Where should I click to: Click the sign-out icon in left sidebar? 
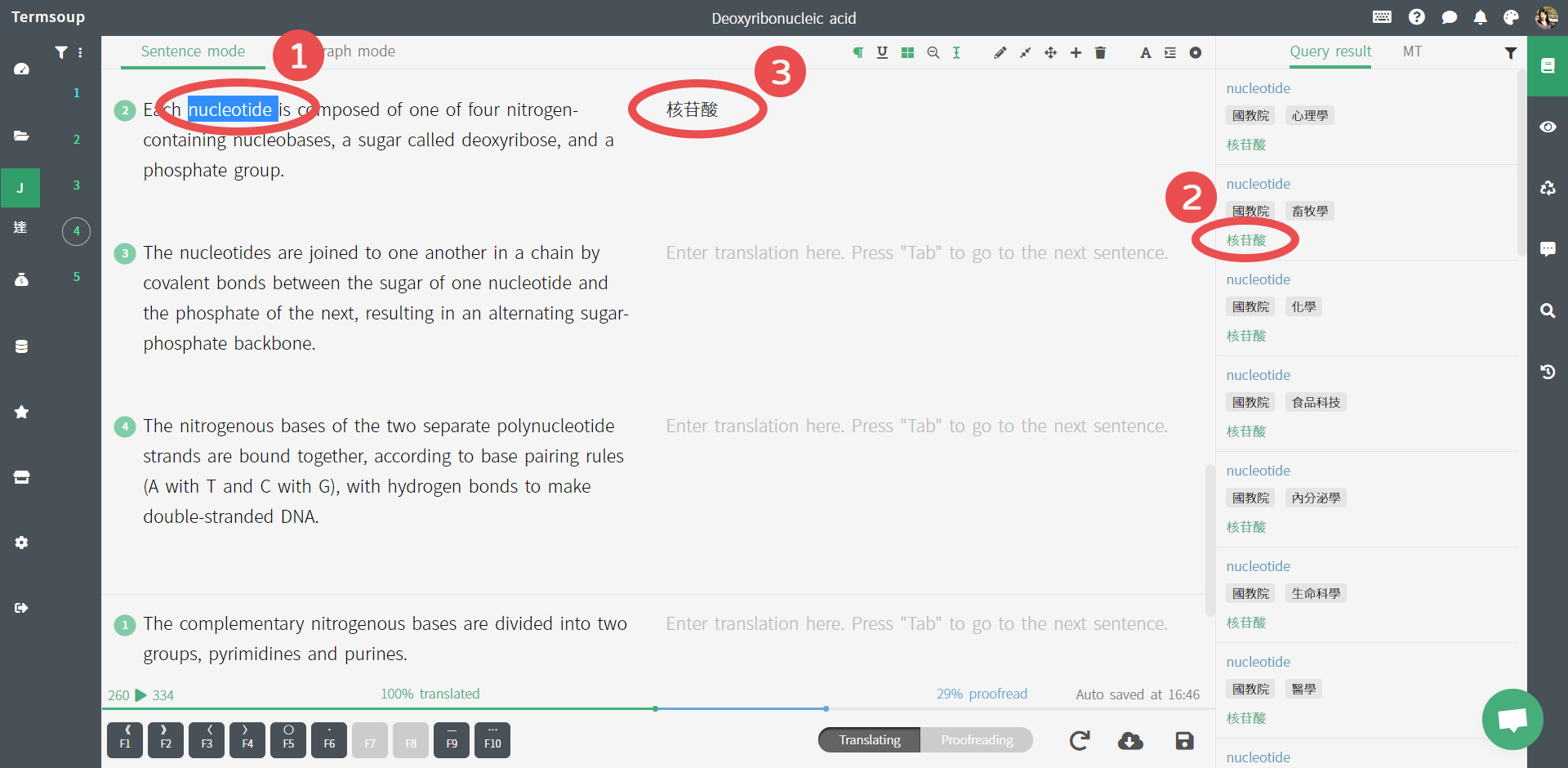point(21,608)
